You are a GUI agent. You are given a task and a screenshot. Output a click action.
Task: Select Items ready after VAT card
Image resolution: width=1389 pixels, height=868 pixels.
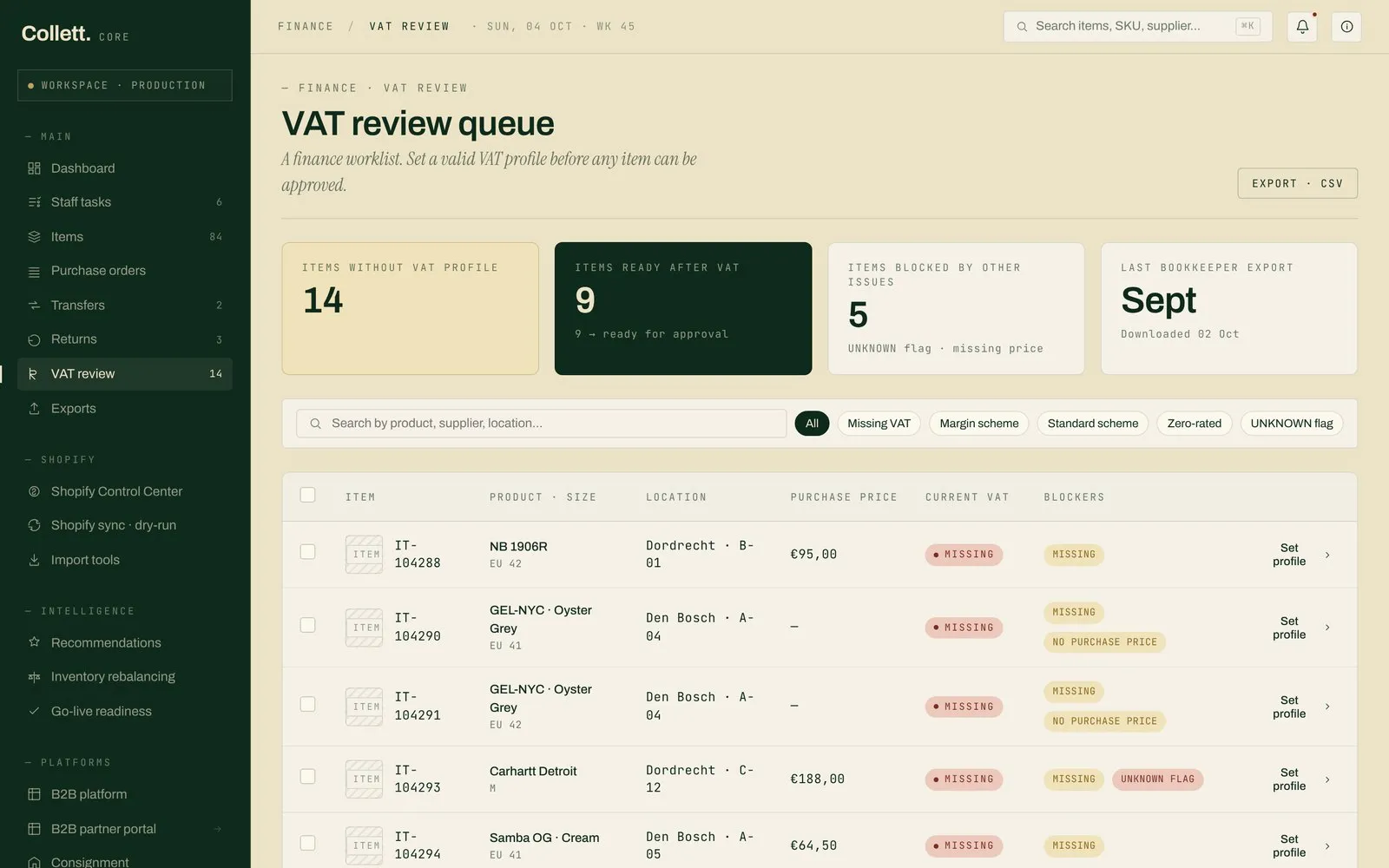(x=683, y=308)
